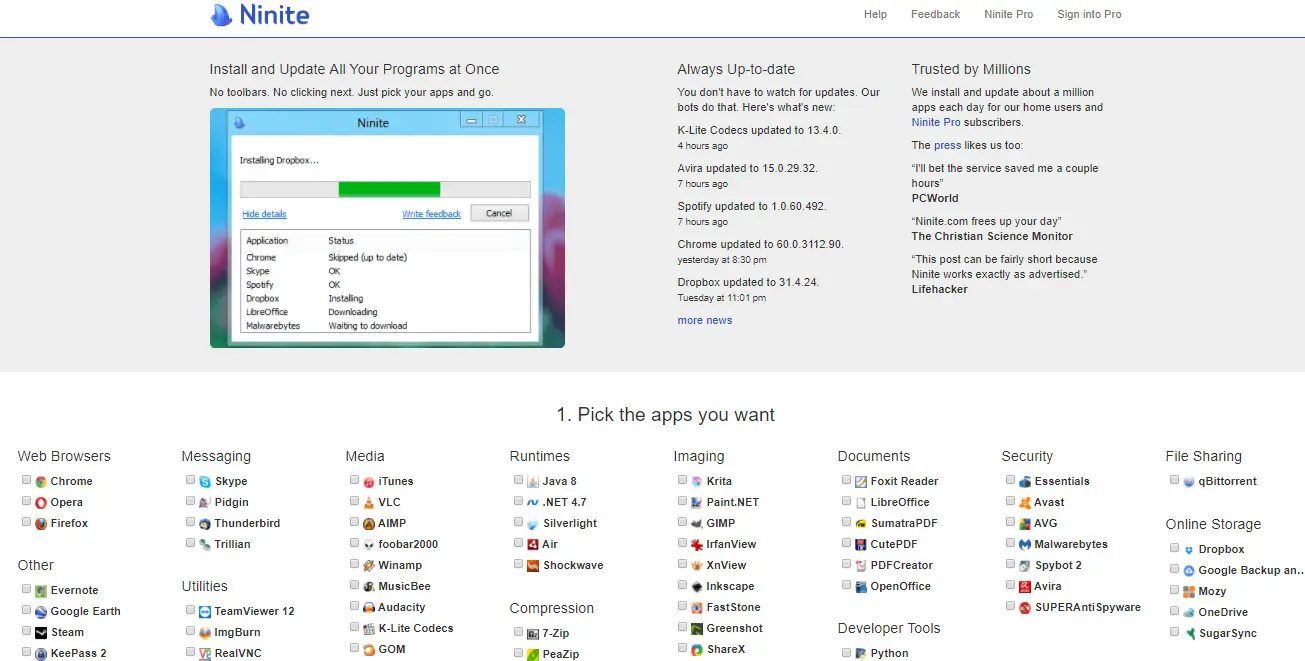The width and height of the screenshot is (1305, 661).
Task: Tick the Shockwave checkbox
Action: click(x=519, y=564)
